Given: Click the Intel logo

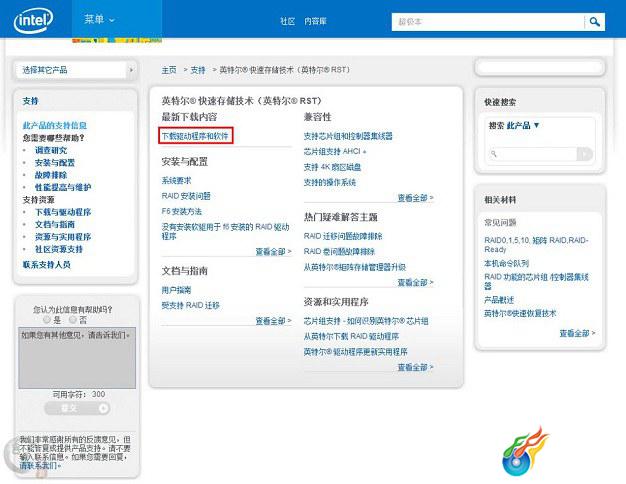Looking at the screenshot, I should coord(34,20).
